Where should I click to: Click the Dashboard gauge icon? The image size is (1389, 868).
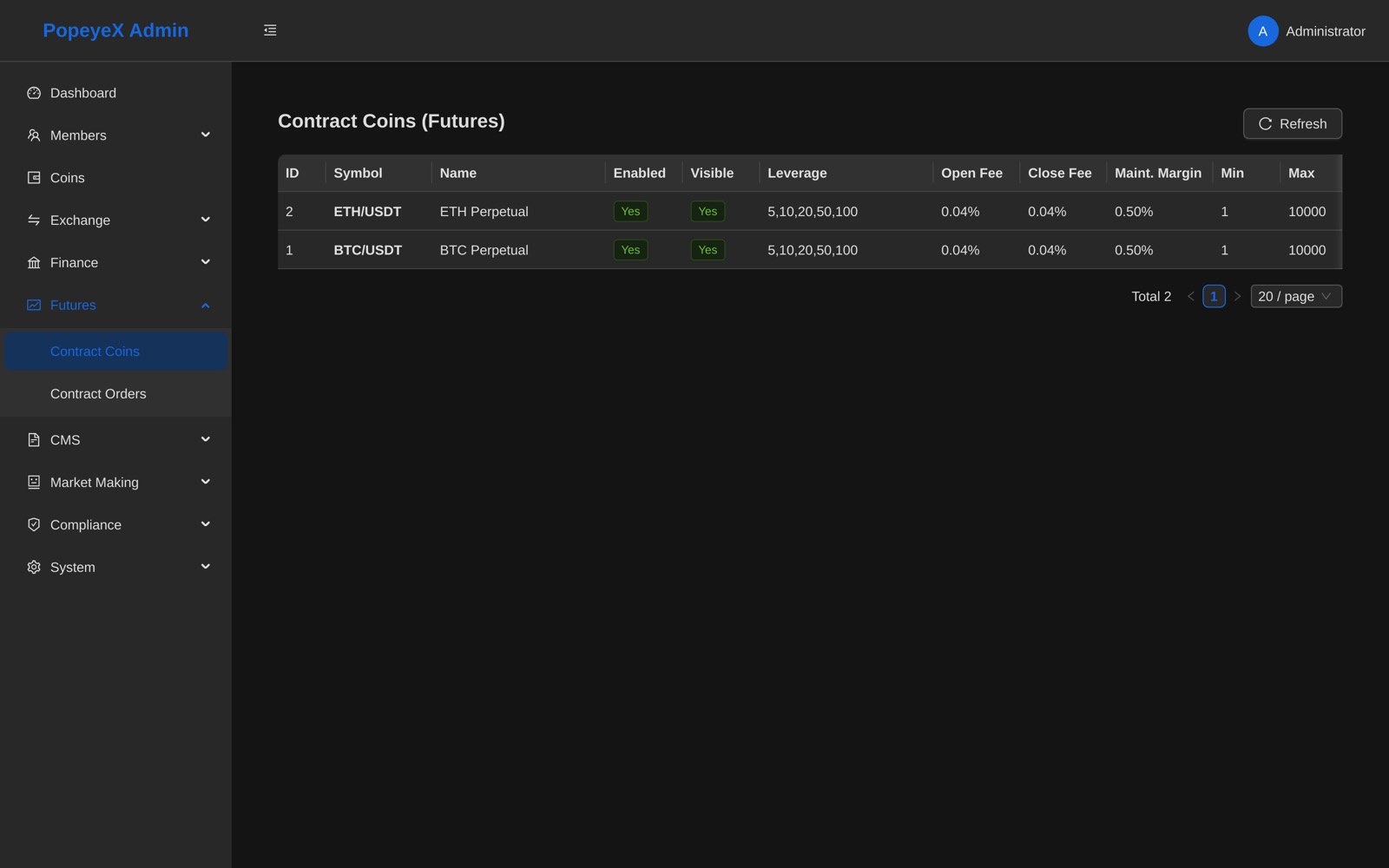pyautogui.click(x=34, y=93)
